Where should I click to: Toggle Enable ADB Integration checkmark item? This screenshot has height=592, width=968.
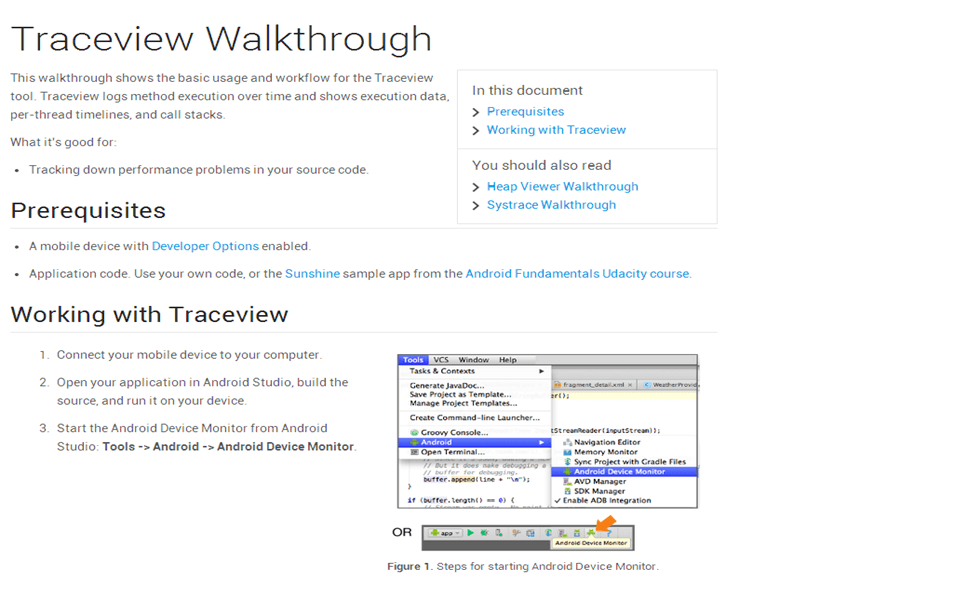[x=603, y=501]
